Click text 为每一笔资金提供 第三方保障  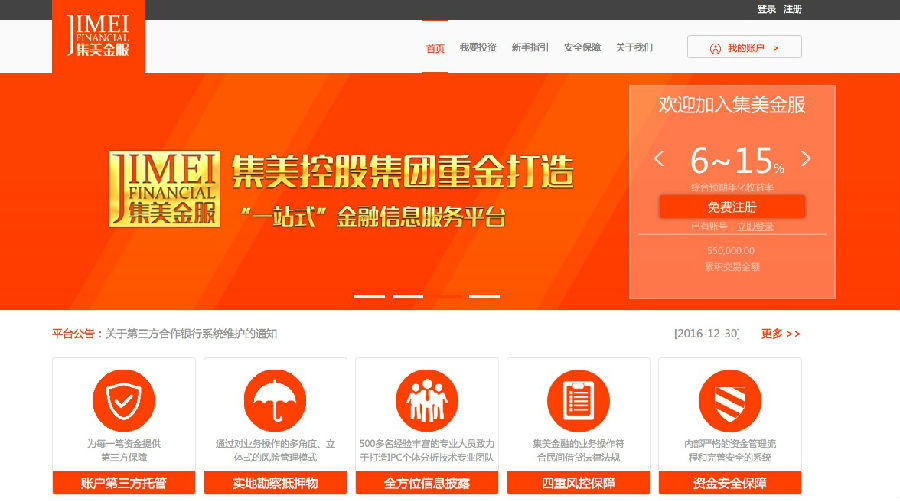click(x=124, y=450)
